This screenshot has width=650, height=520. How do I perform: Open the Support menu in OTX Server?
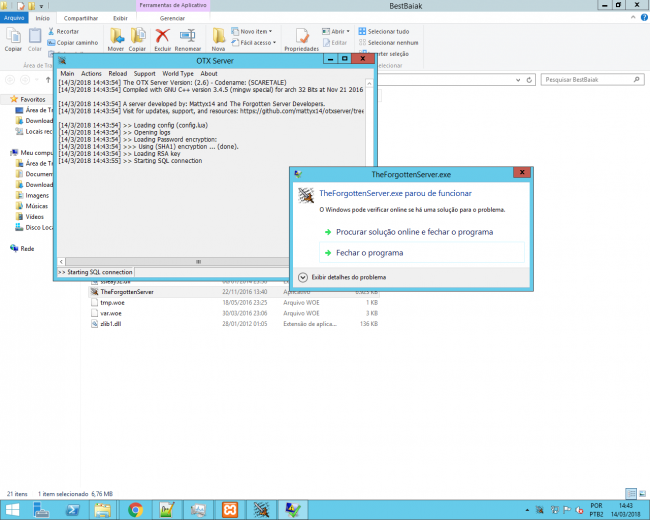pos(144,73)
